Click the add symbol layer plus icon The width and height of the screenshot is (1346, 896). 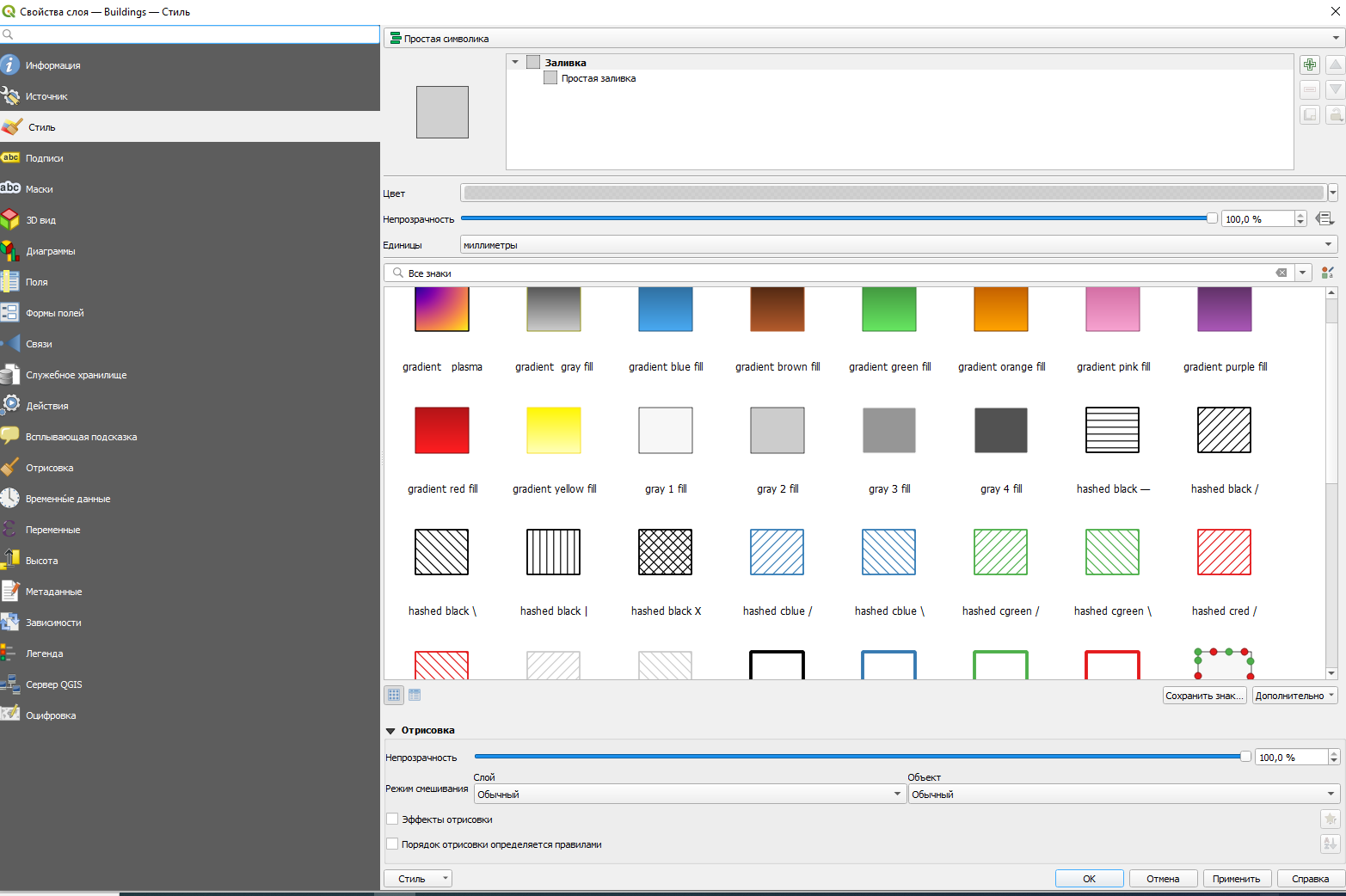point(1309,65)
